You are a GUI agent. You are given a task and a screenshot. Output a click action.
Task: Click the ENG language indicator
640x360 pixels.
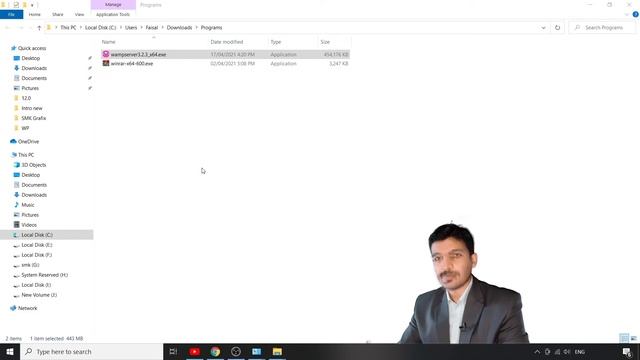point(580,352)
